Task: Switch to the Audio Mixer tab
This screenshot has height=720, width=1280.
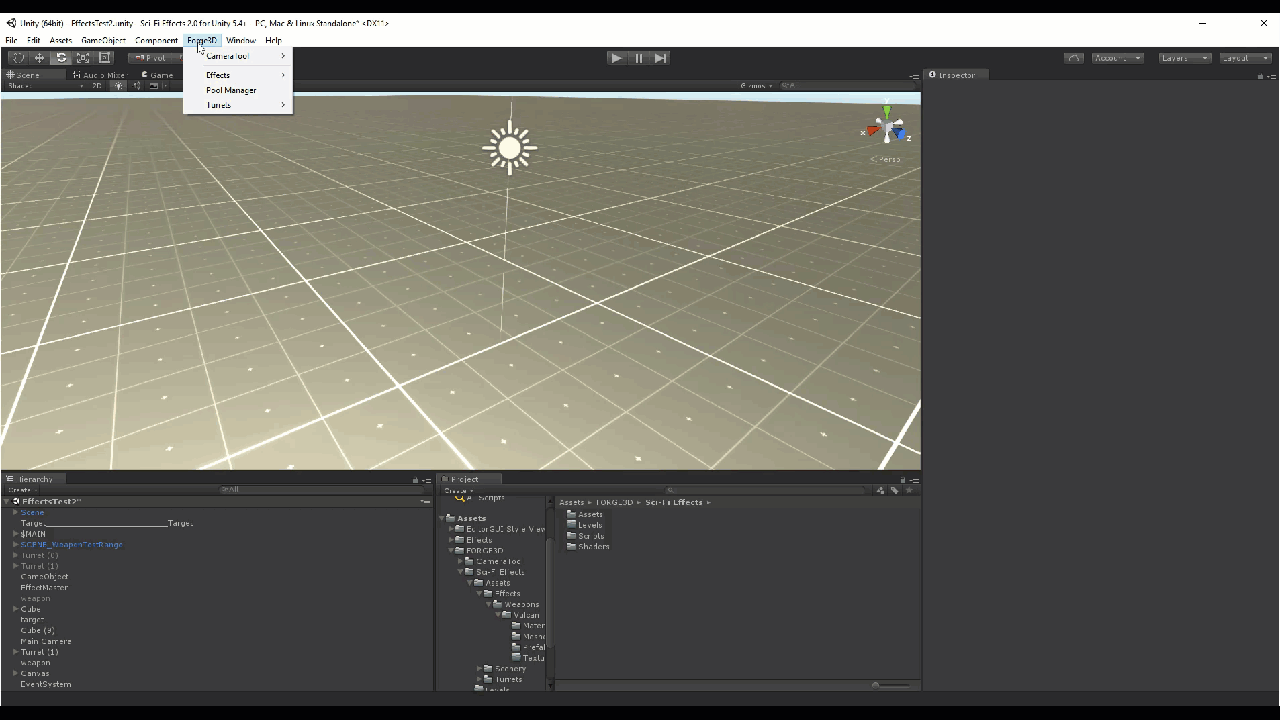Action: (100, 75)
